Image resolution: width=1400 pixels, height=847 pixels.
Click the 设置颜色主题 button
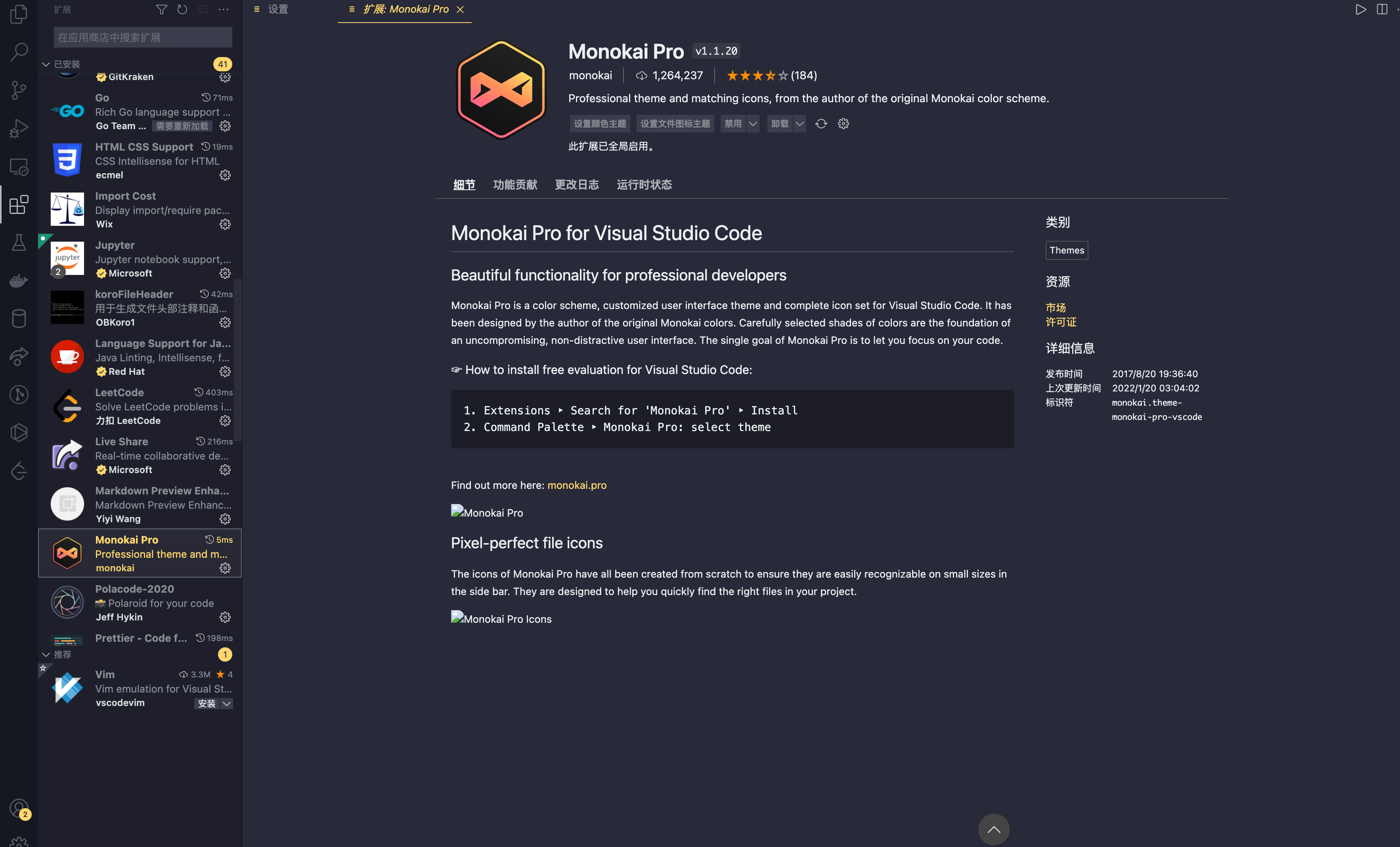click(x=599, y=124)
